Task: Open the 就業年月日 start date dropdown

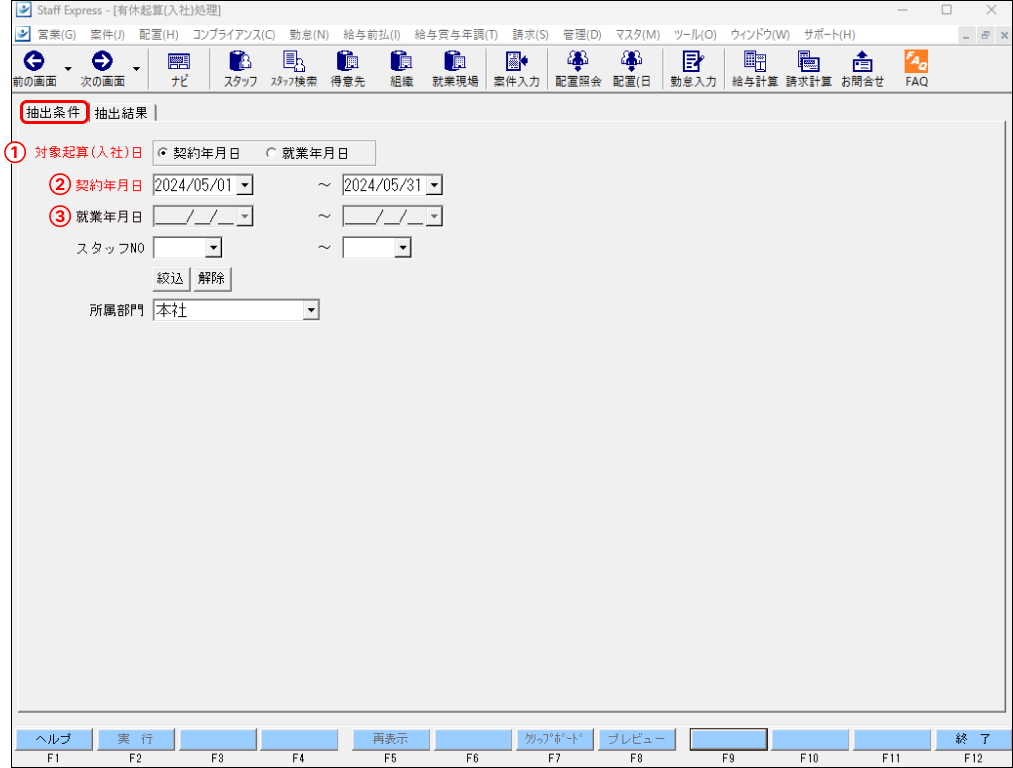Action: click(x=245, y=216)
